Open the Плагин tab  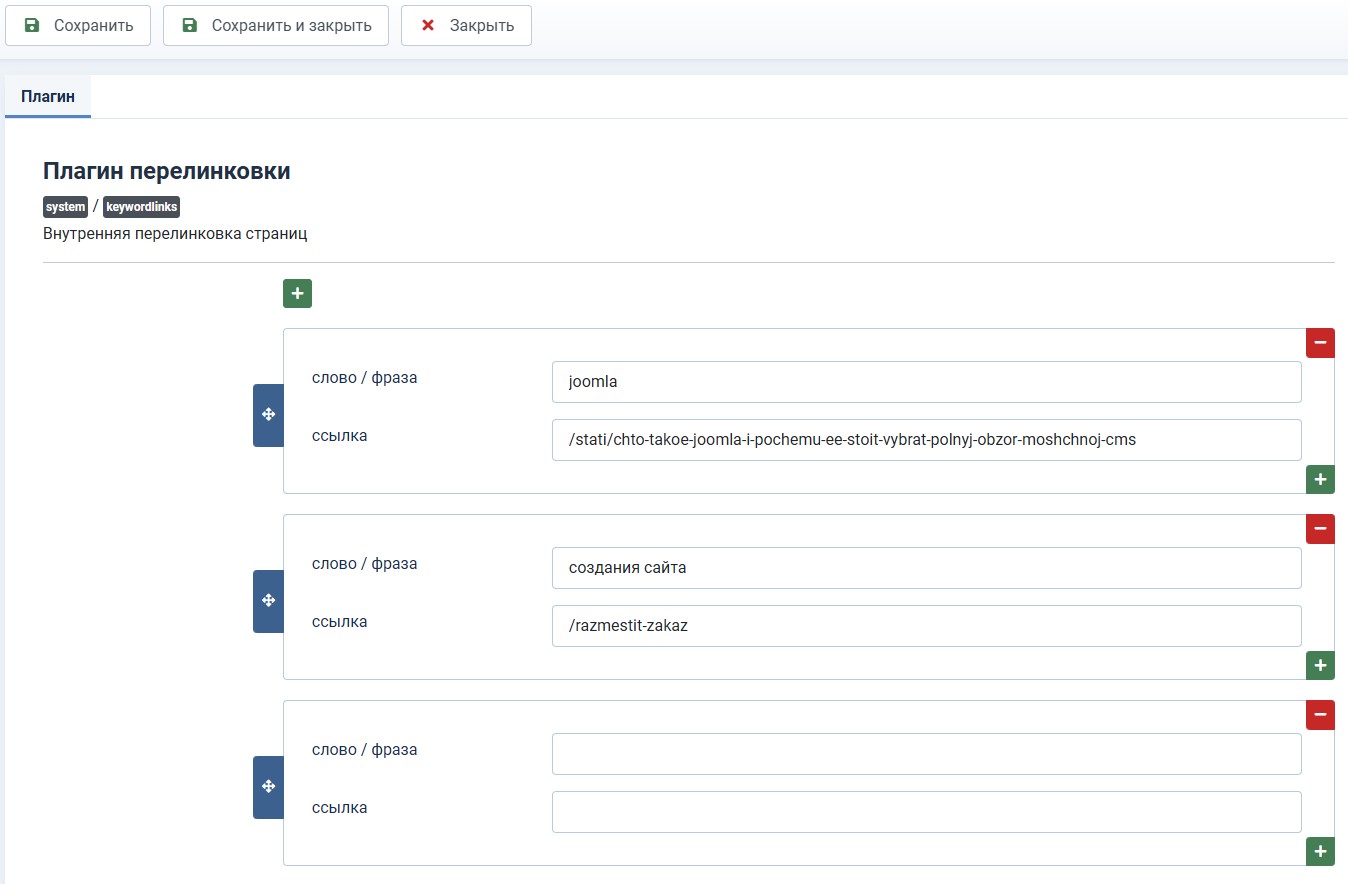click(48, 97)
